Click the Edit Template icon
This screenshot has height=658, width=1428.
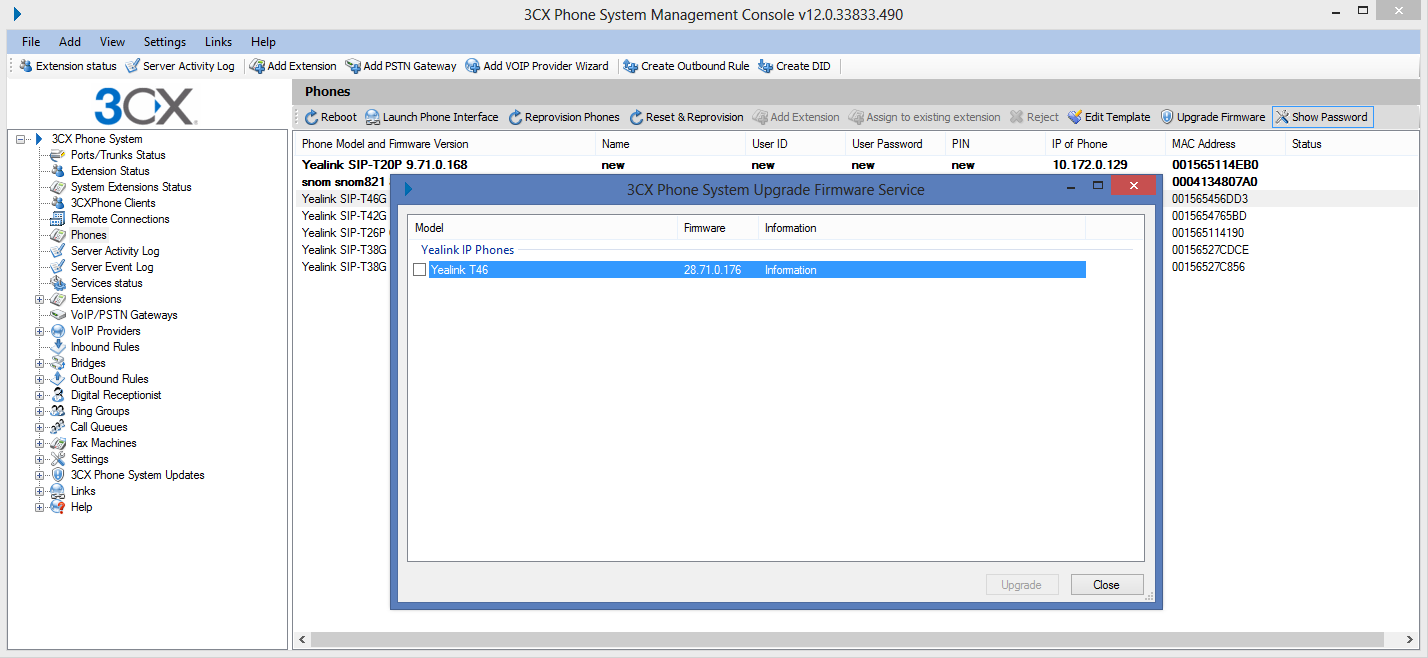(x=1075, y=117)
